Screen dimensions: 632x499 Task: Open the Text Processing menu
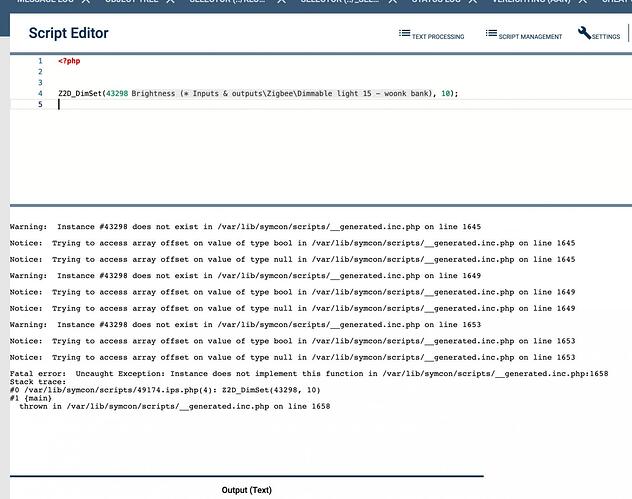pyautogui.click(x=431, y=35)
